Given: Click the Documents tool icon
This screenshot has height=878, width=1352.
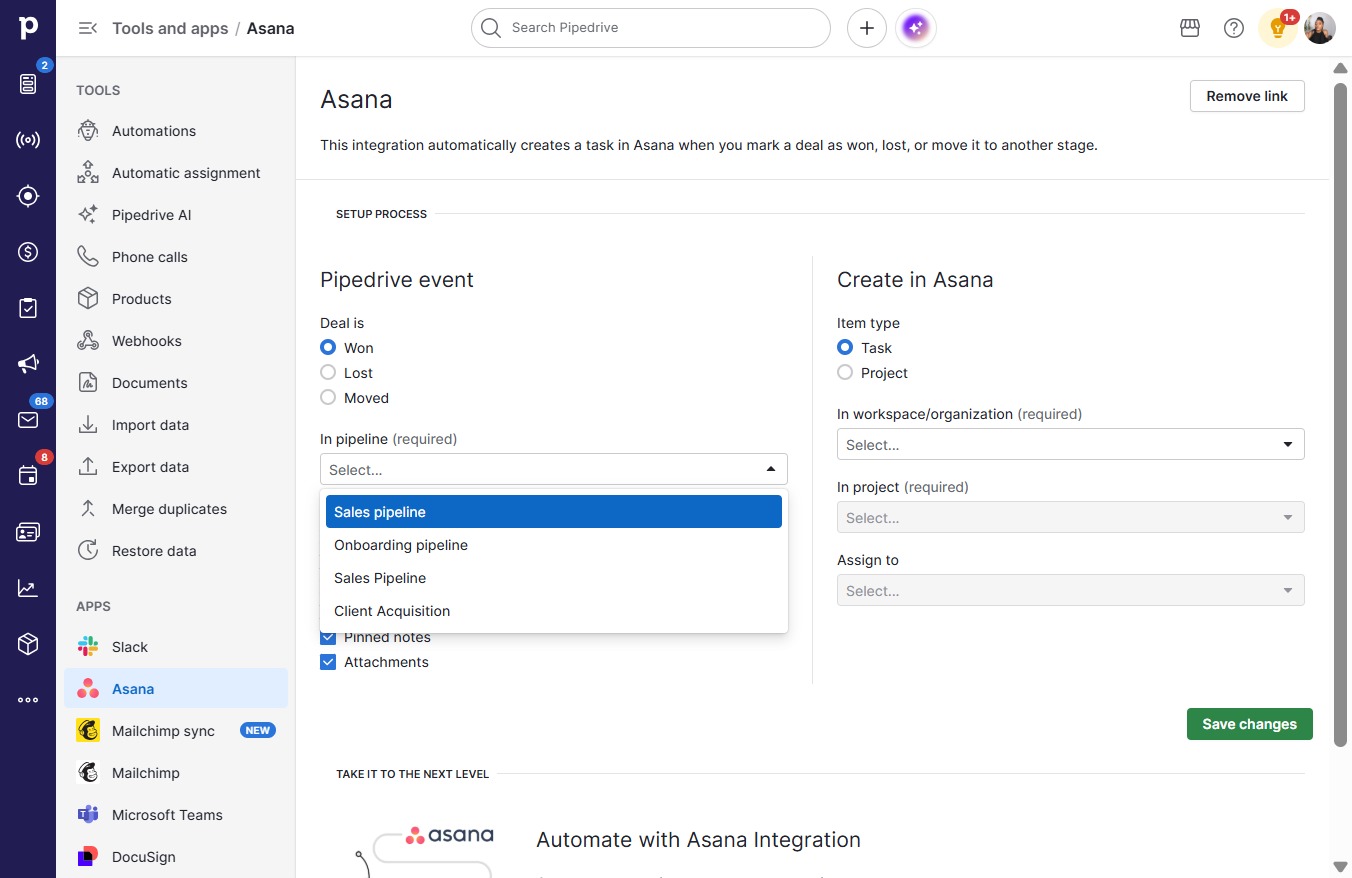Looking at the screenshot, I should 88,383.
